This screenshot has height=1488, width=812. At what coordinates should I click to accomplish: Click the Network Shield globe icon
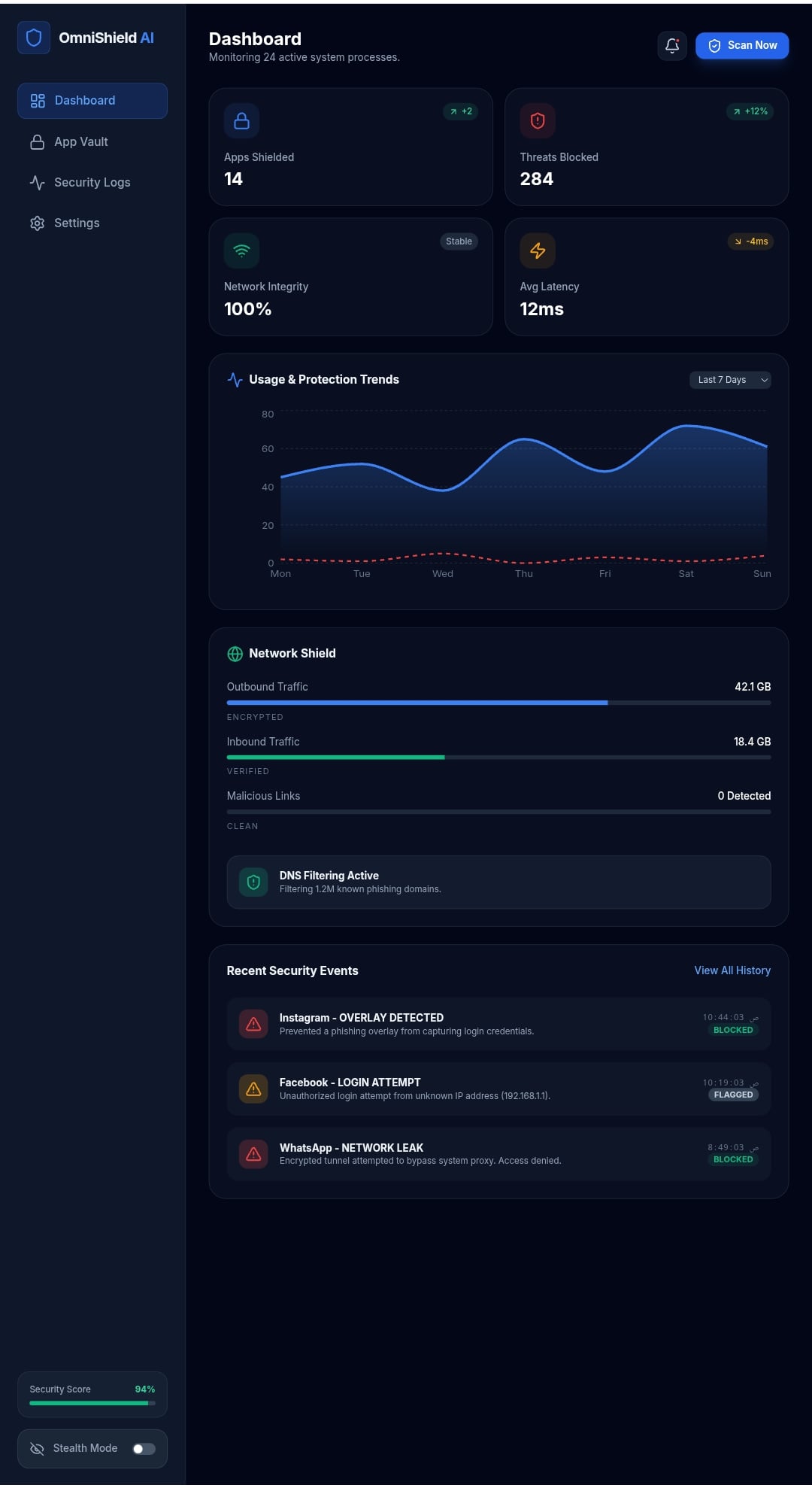point(235,654)
